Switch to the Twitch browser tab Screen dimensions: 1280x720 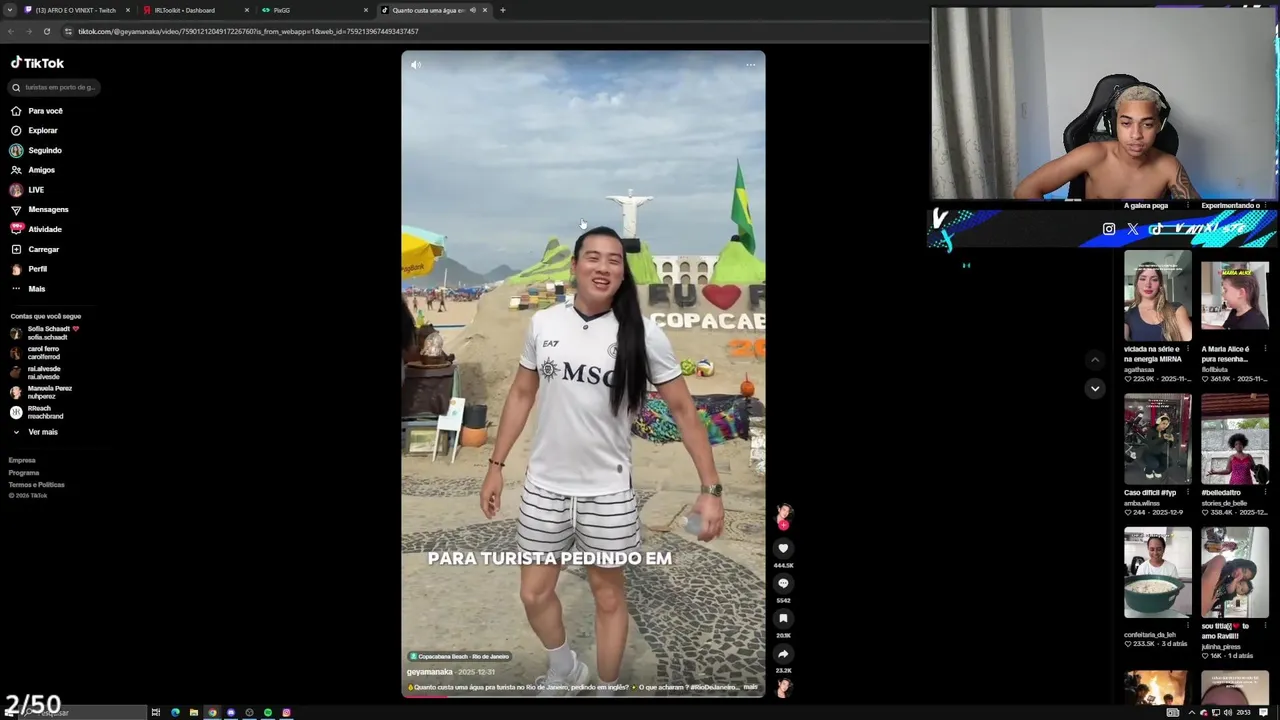75,10
